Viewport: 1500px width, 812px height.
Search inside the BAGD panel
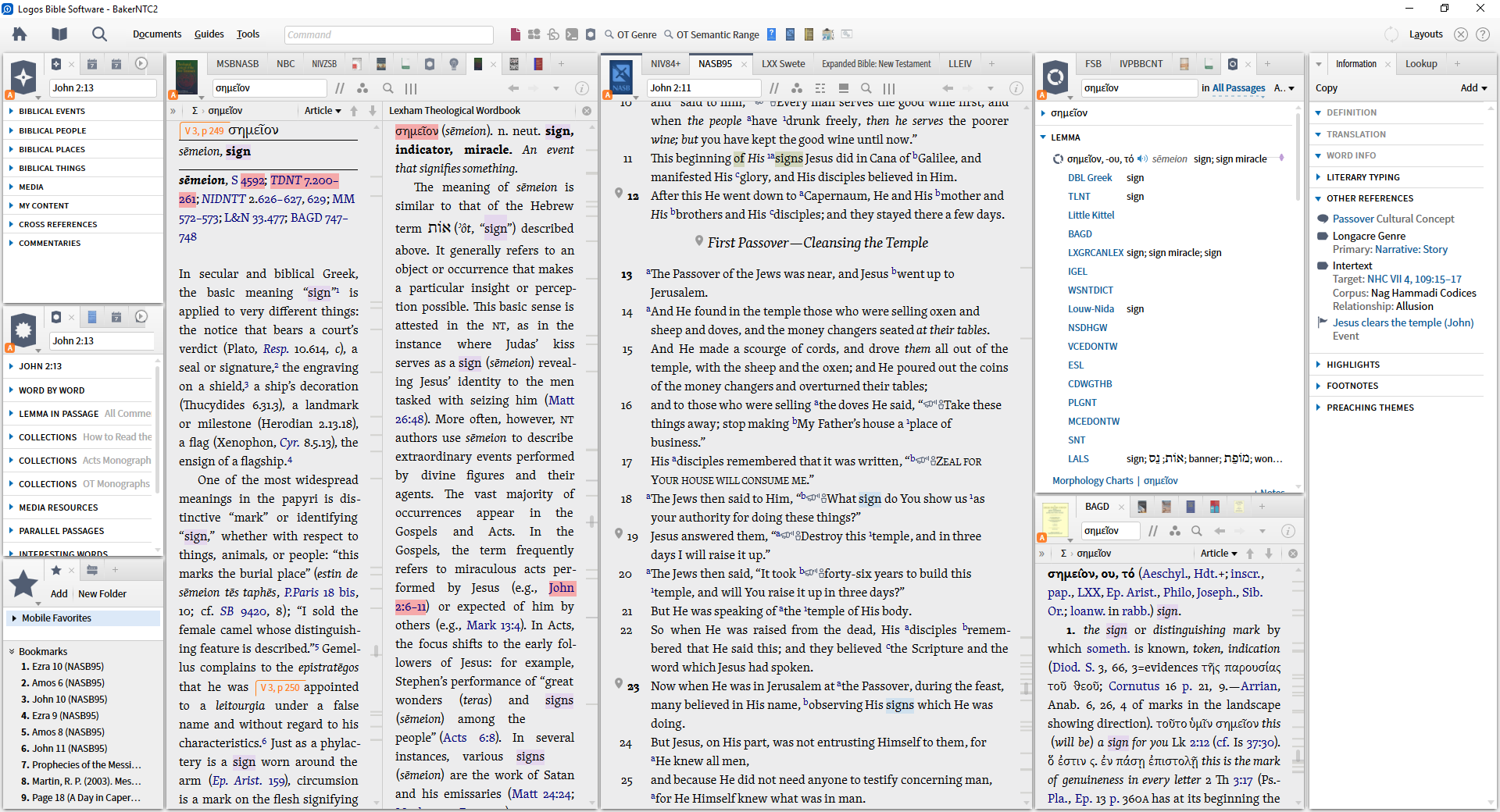click(1196, 531)
